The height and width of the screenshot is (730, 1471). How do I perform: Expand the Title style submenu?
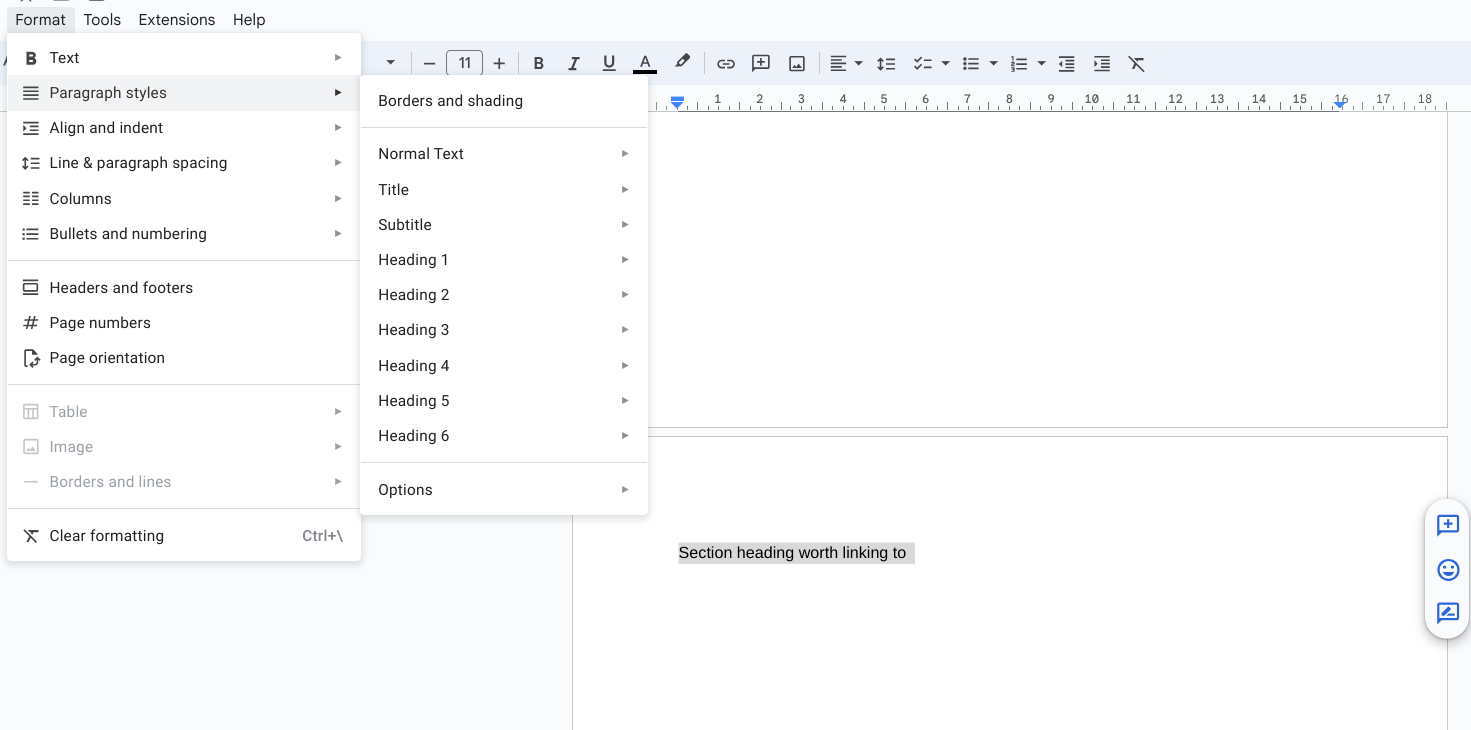[x=504, y=190]
